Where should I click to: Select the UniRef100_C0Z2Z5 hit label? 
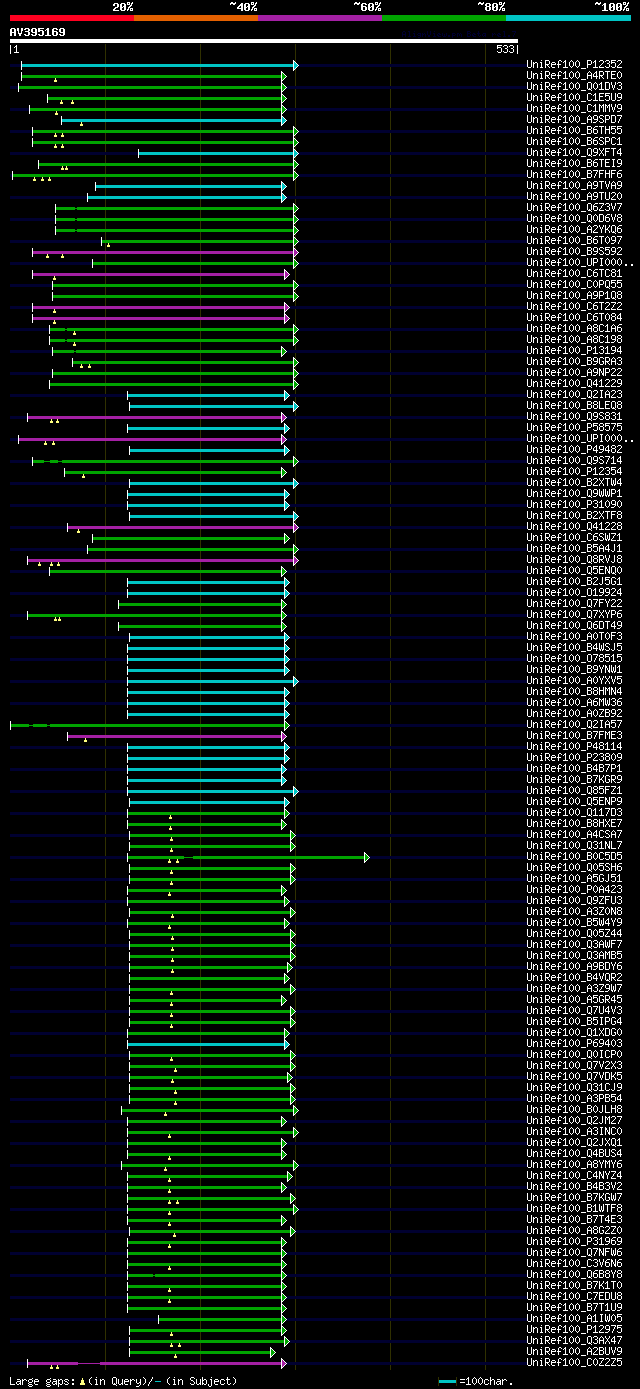574,1363
